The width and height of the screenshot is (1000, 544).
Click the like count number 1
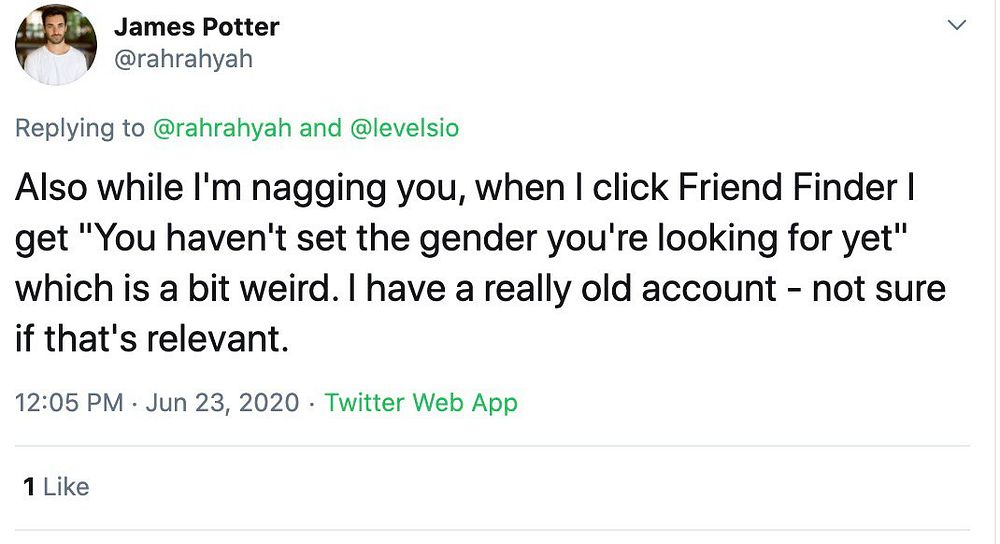tap(29, 487)
